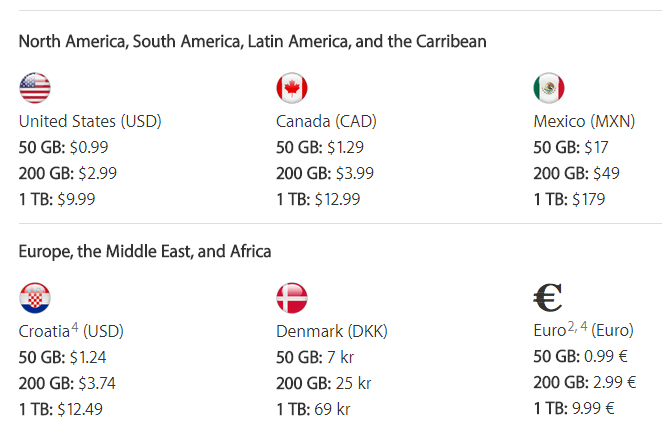Select the United States 50 GB $0.99 price
The height and width of the screenshot is (444, 662).
point(63,147)
